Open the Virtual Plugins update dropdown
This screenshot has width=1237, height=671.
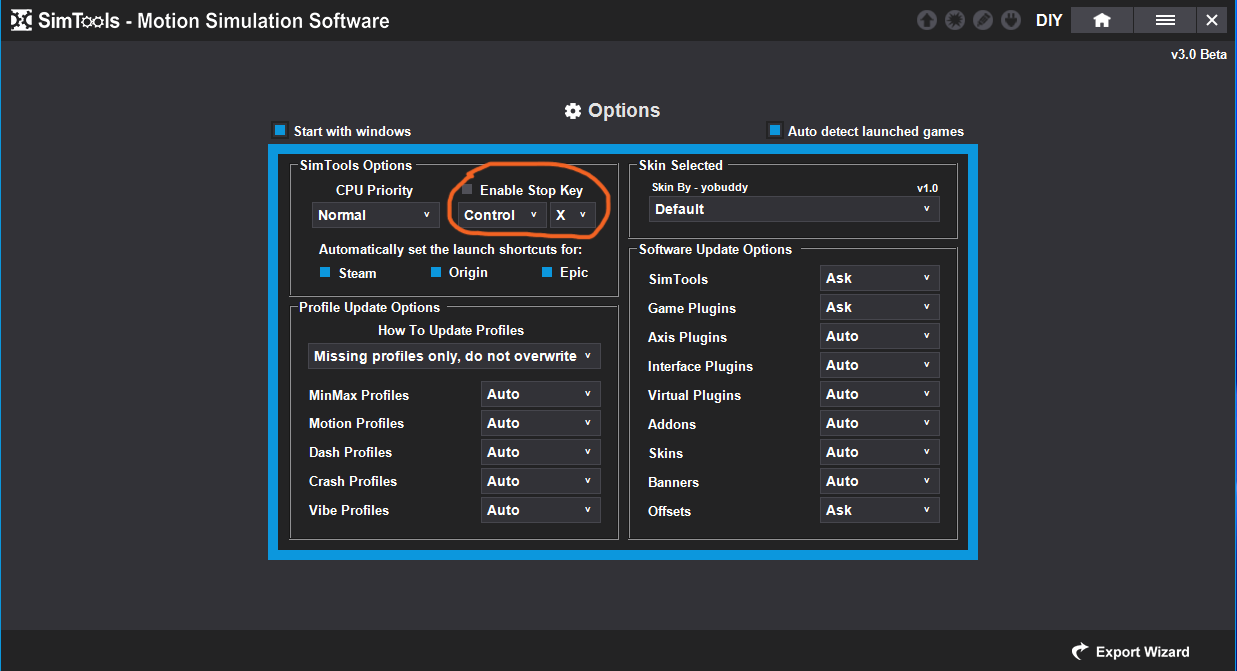point(880,394)
